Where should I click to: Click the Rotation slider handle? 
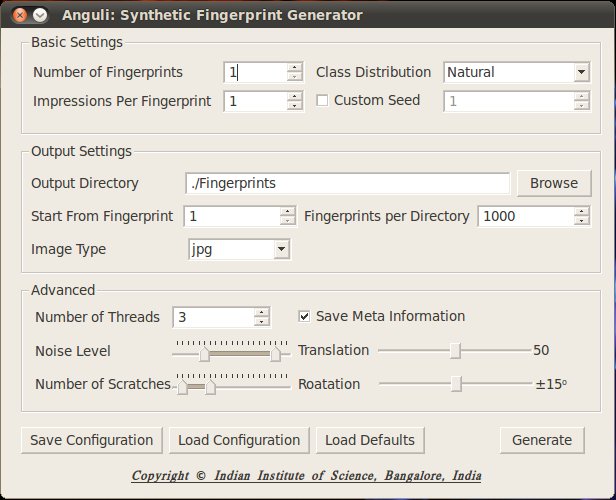(456, 383)
